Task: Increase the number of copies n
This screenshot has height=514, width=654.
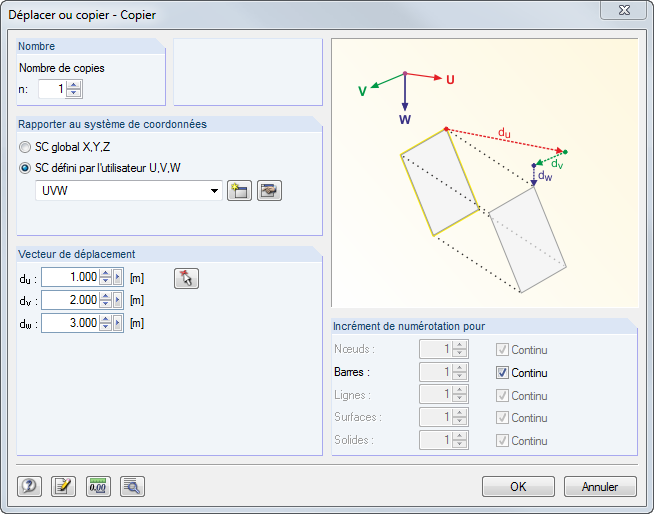Action: click(x=73, y=85)
